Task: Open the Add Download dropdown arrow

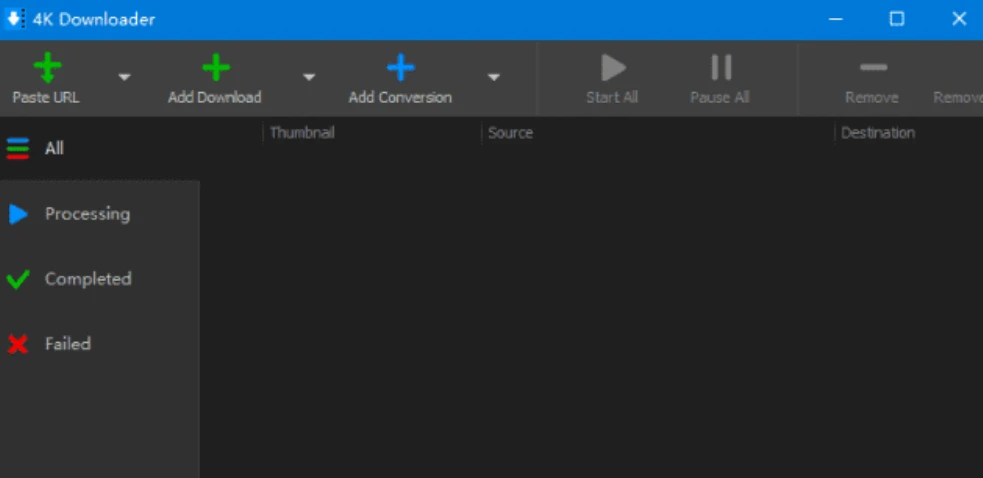Action: [309, 78]
